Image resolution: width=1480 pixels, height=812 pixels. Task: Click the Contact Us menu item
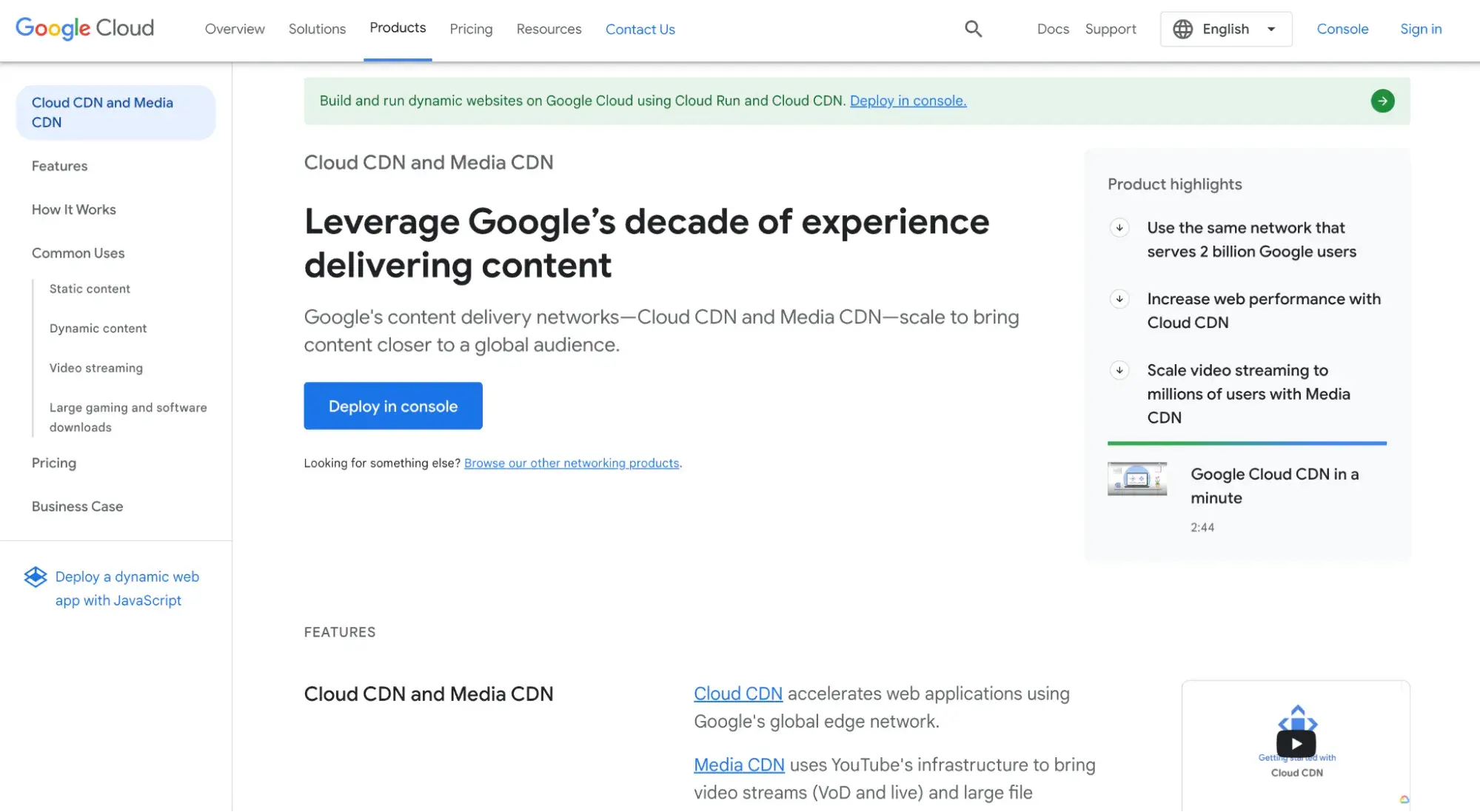(x=640, y=28)
